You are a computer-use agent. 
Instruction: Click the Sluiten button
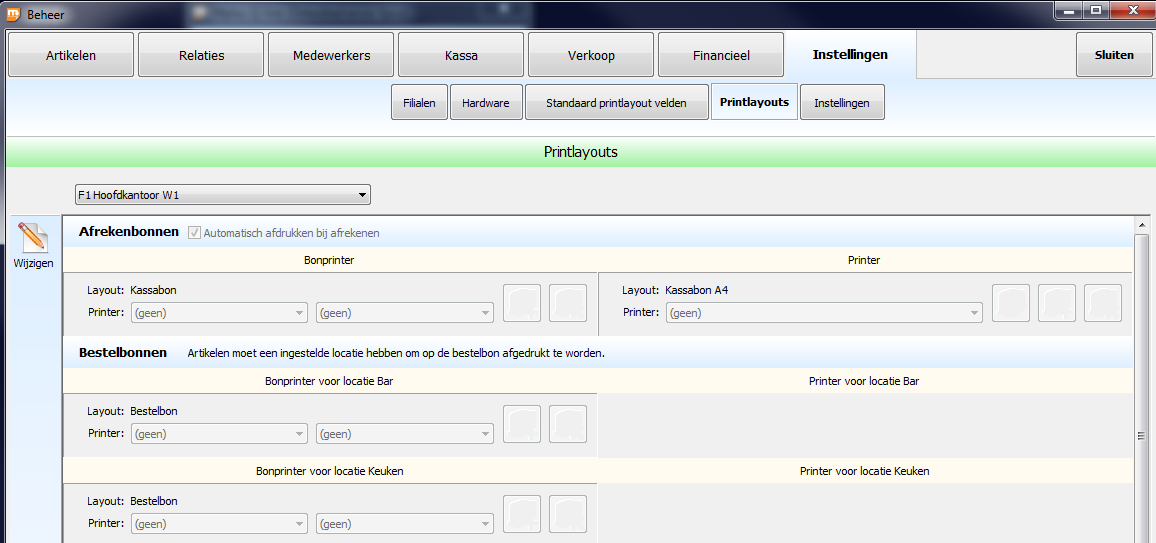point(1114,55)
